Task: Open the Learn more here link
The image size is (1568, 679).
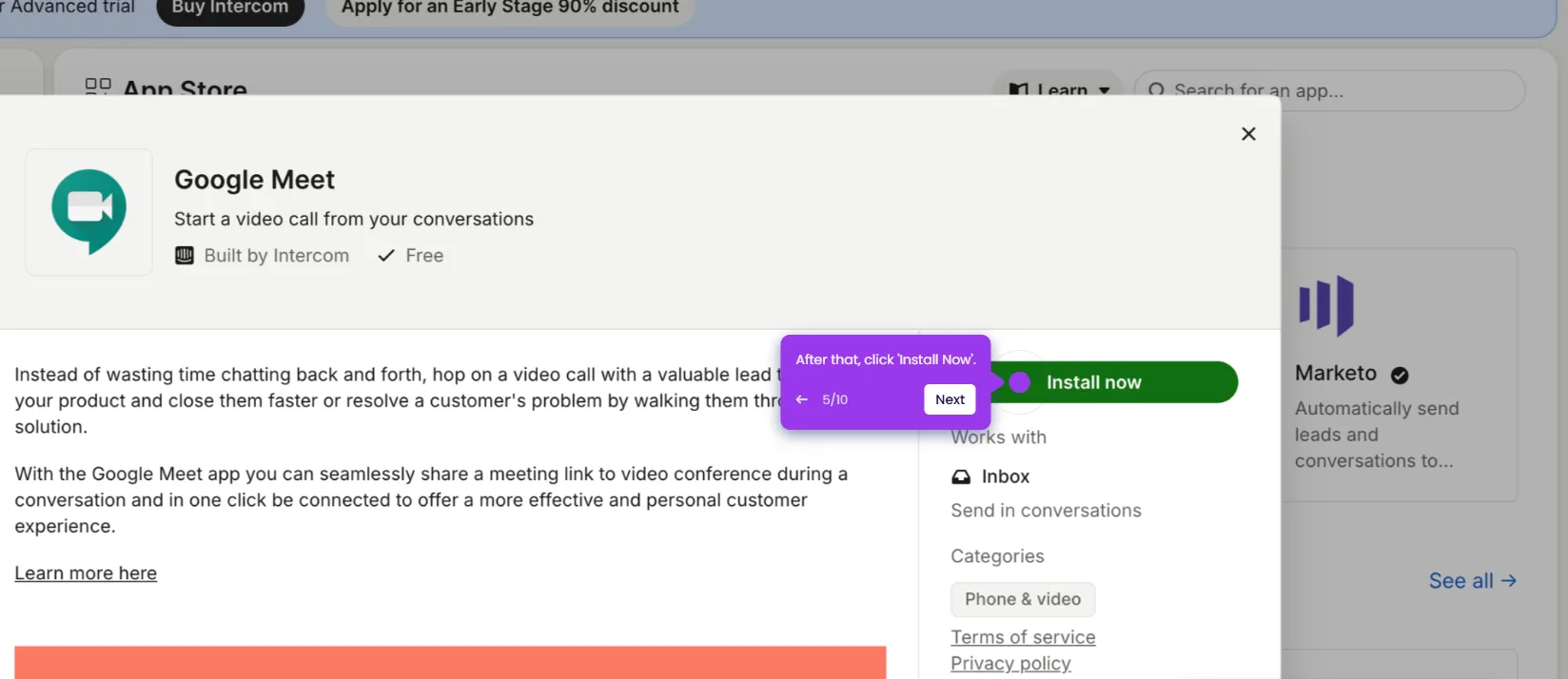Action: [86, 573]
